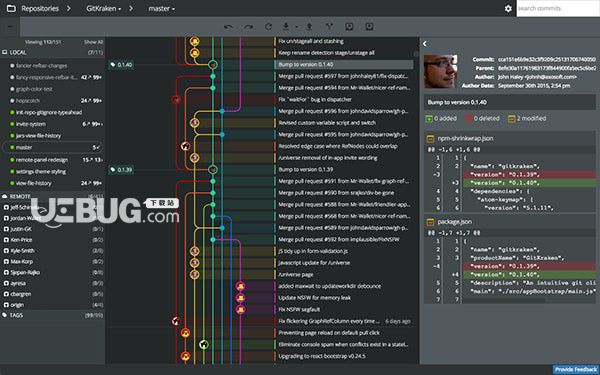
Task: Click the folder icon beside Repositories
Action: click(11, 8)
